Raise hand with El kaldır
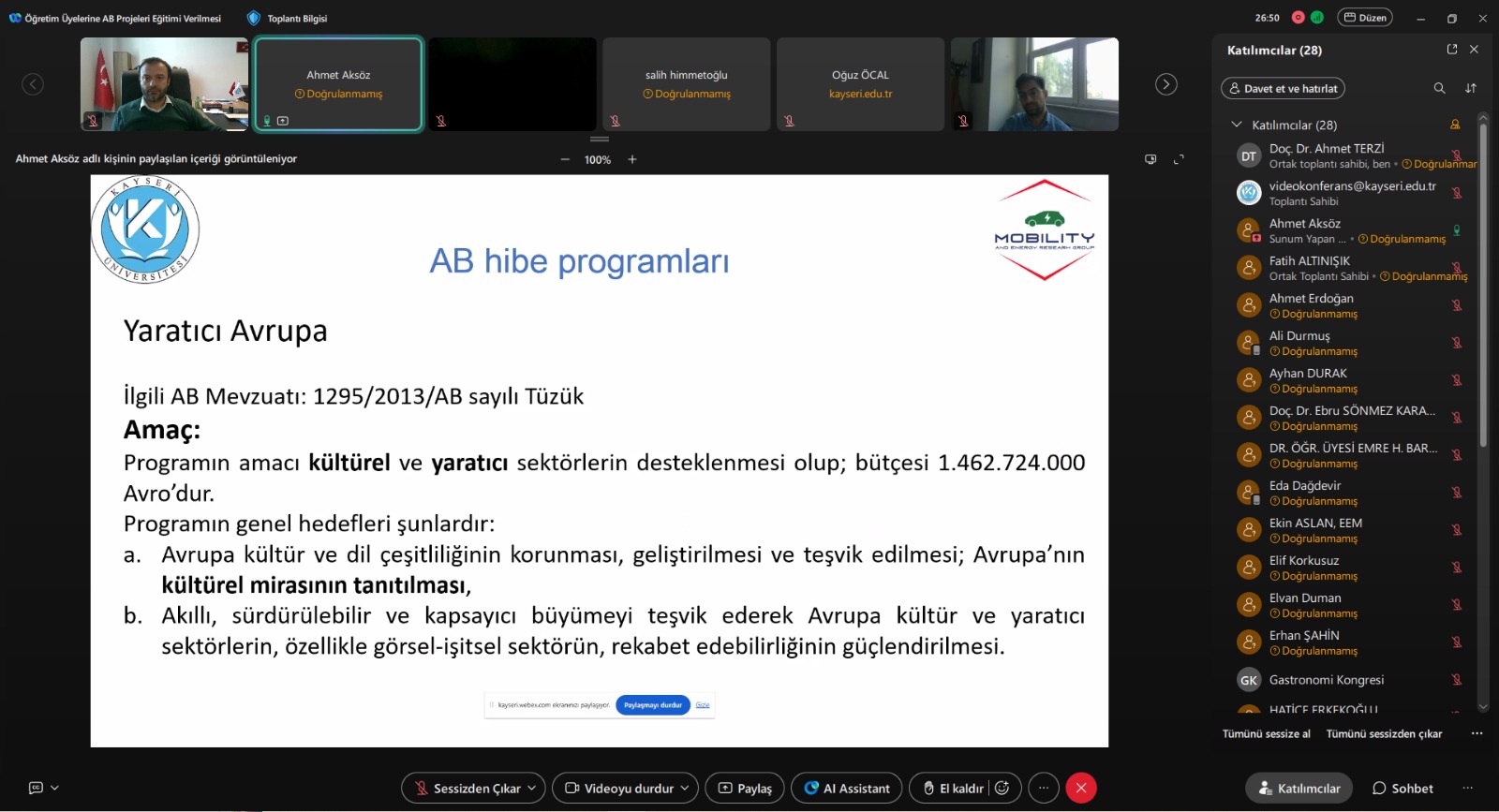Image resolution: width=1499 pixels, height=812 pixels. pos(953,789)
